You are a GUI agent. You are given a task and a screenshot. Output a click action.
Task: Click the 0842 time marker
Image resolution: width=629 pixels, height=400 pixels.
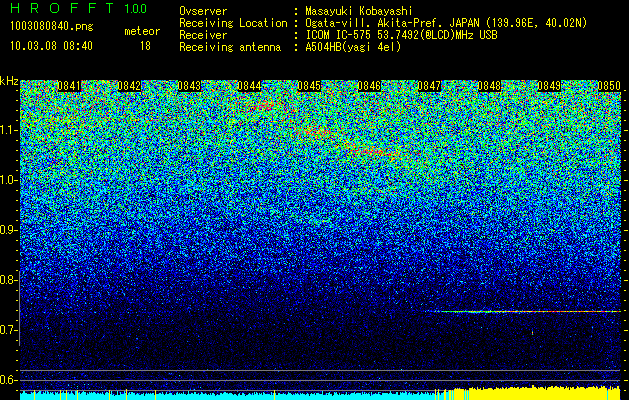point(129,86)
